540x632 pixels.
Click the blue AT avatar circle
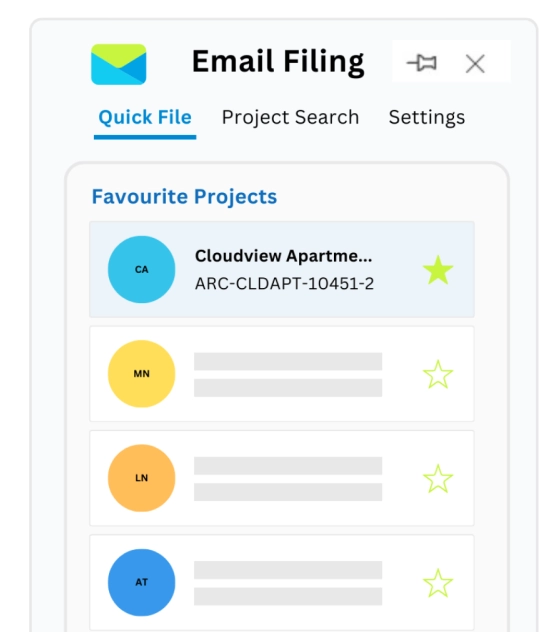tap(141, 582)
